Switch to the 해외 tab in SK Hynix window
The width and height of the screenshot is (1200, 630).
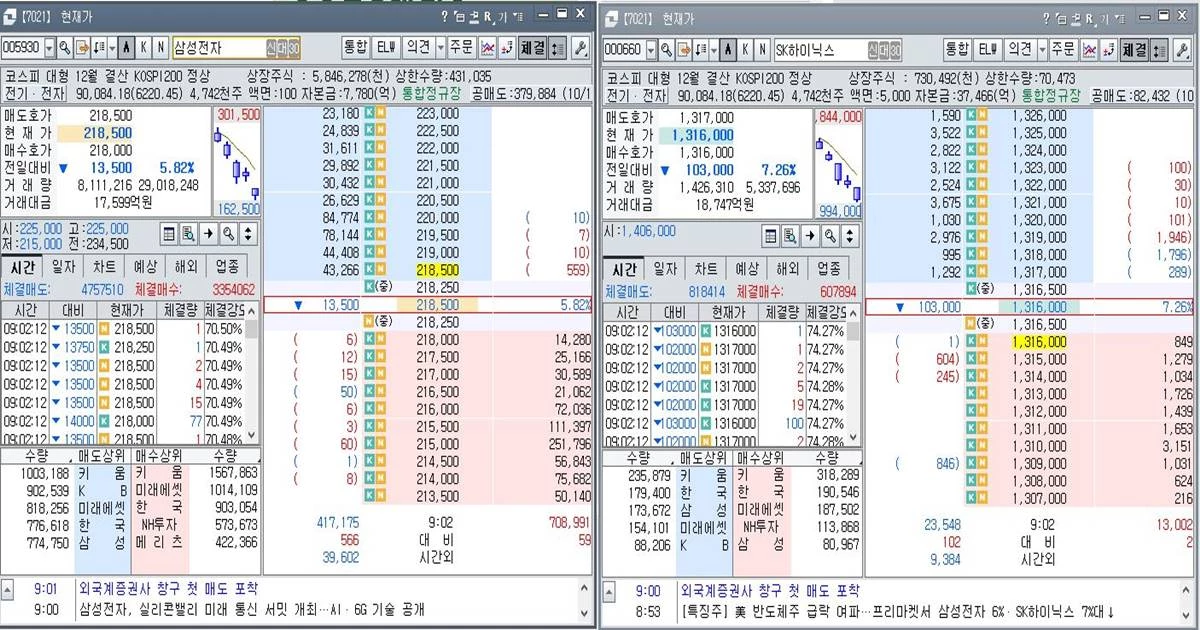coord(786,269)
